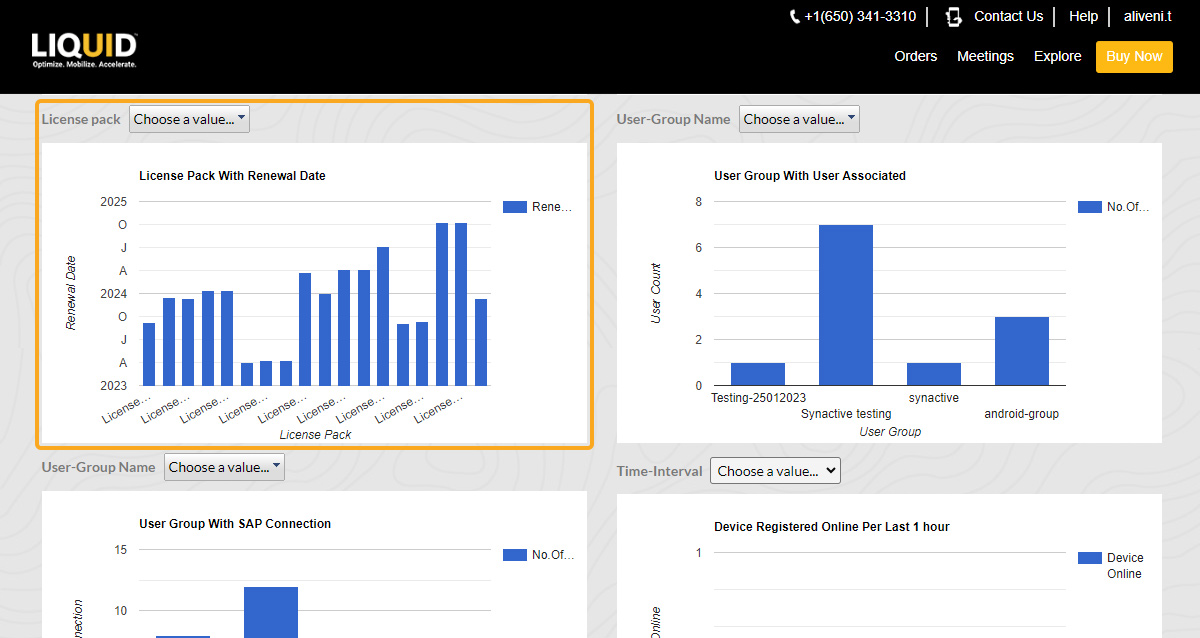Click the Renewal Date legend swatch
The width and height of the screenshot is (1200, 638).
click(514, 207)
